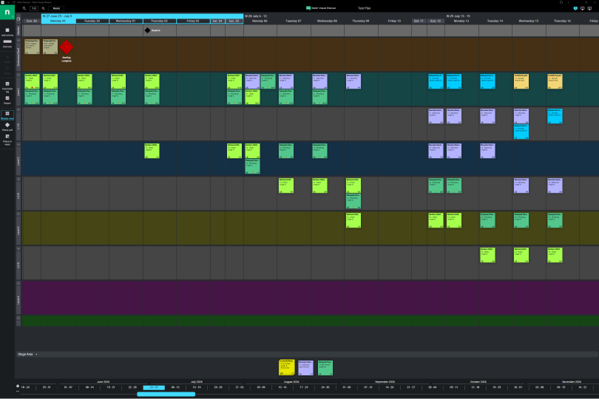This screenshot has height=399, width=599.
Task: Click the zoom out magnifier icon
Action: [x=24, y=8]
